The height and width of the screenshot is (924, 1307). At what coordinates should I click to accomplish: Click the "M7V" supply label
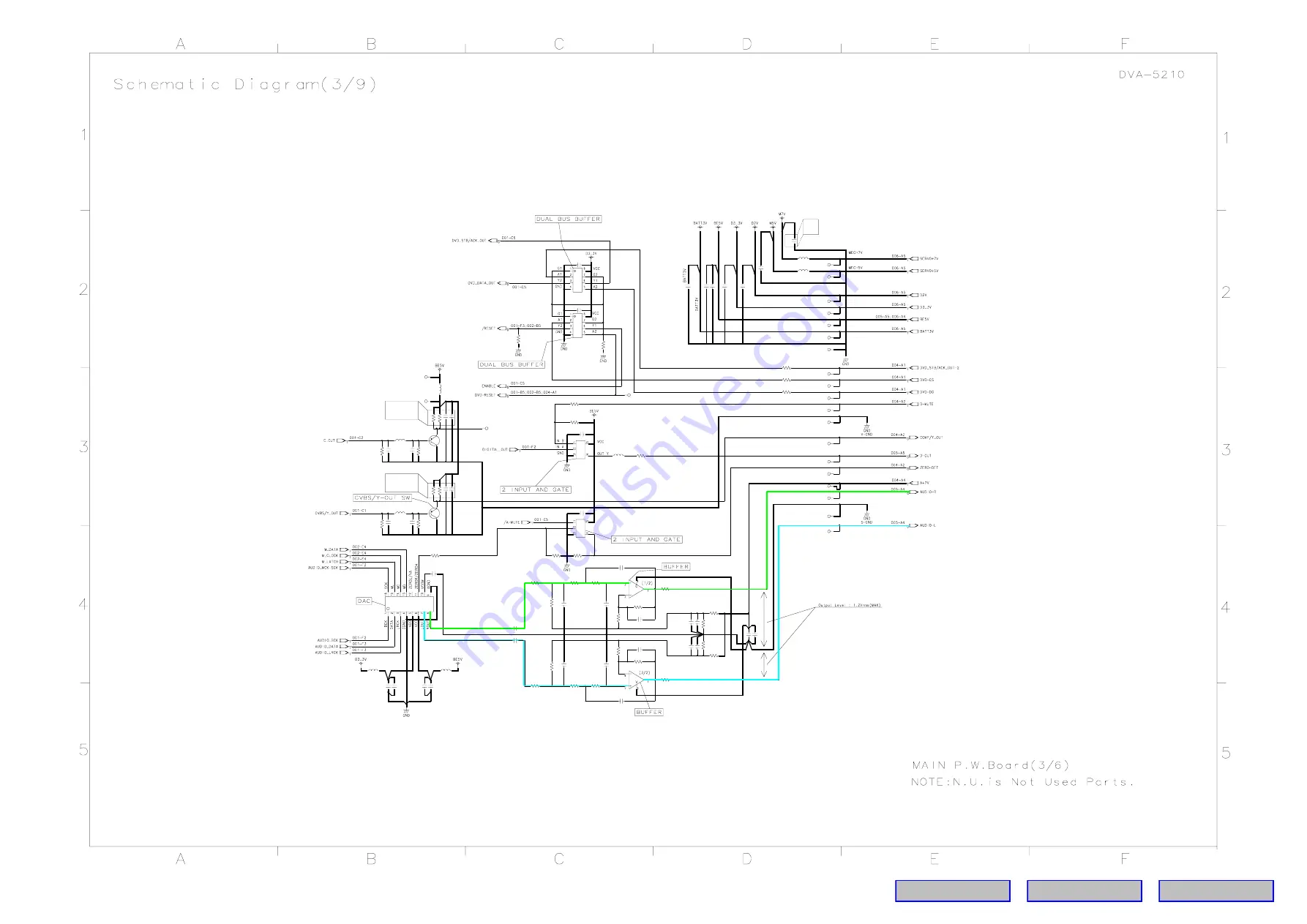pyautogui.click(x=782, y=214)
